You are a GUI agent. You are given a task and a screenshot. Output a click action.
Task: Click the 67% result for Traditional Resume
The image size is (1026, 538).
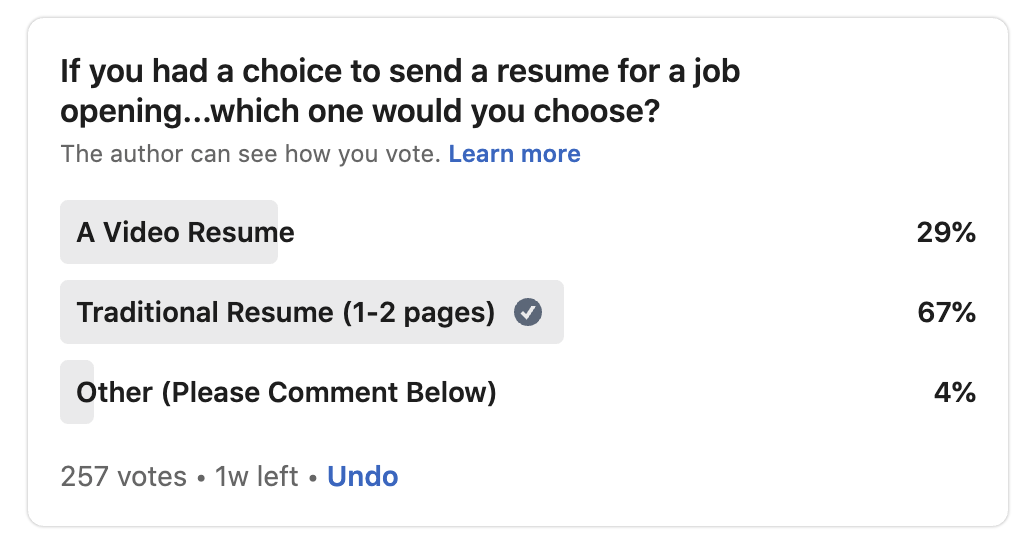tap(945, 313)
